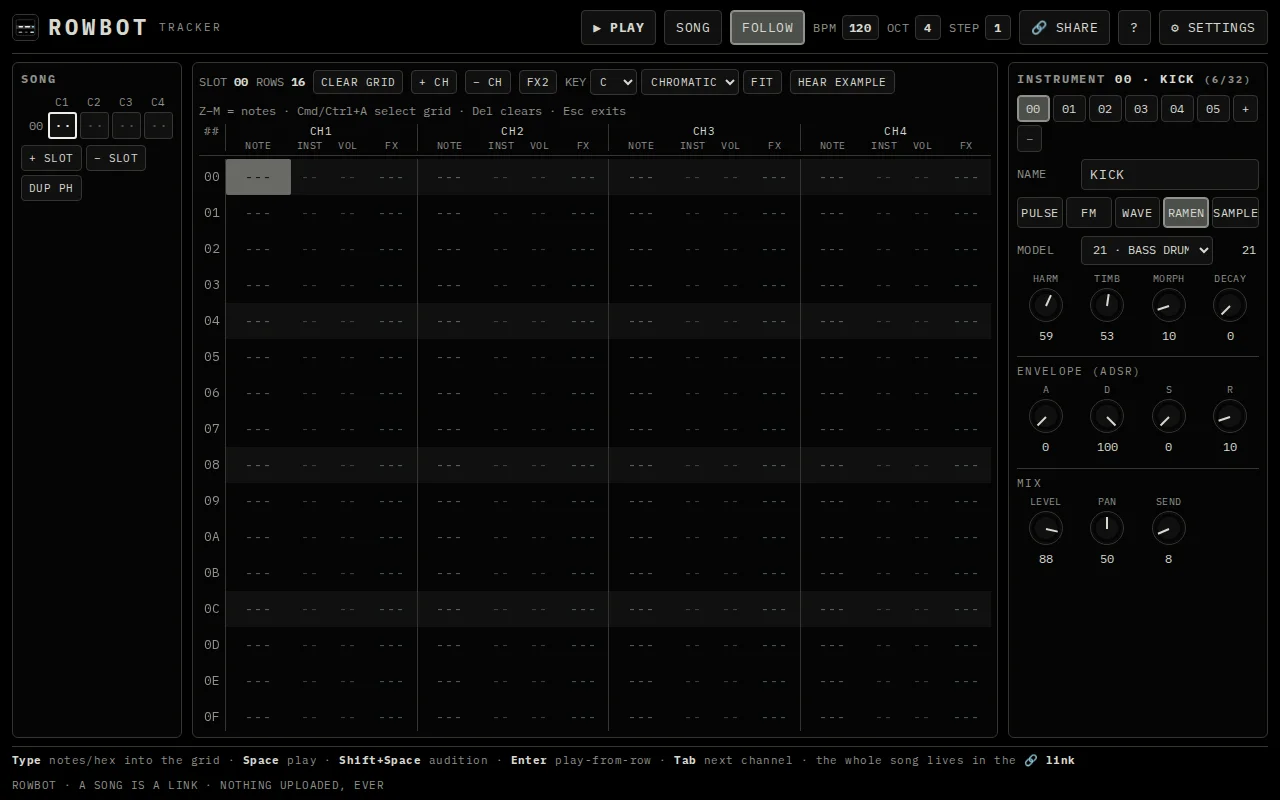Click the Hear Example button
1280x800 pixels.
click(842, 82)
